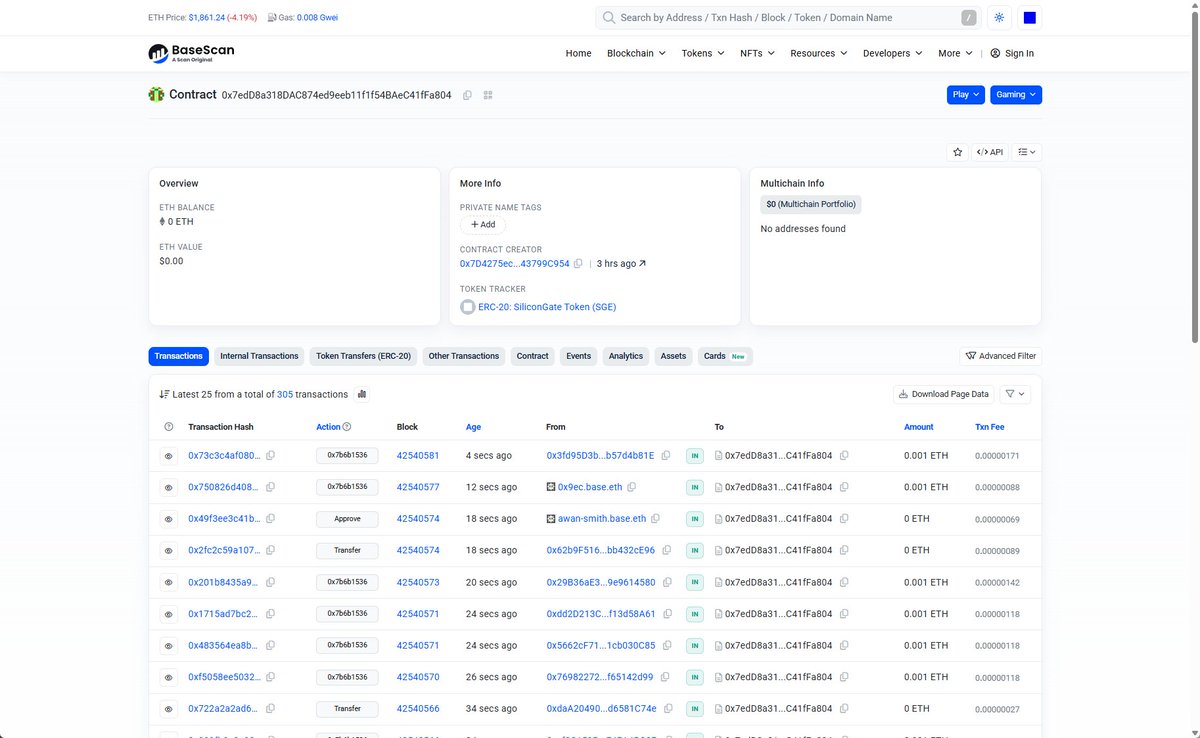Copy From address 0xdd2D213C...f13d58A61
This screenshot has width=1200, height=738.
pos(666,614)
